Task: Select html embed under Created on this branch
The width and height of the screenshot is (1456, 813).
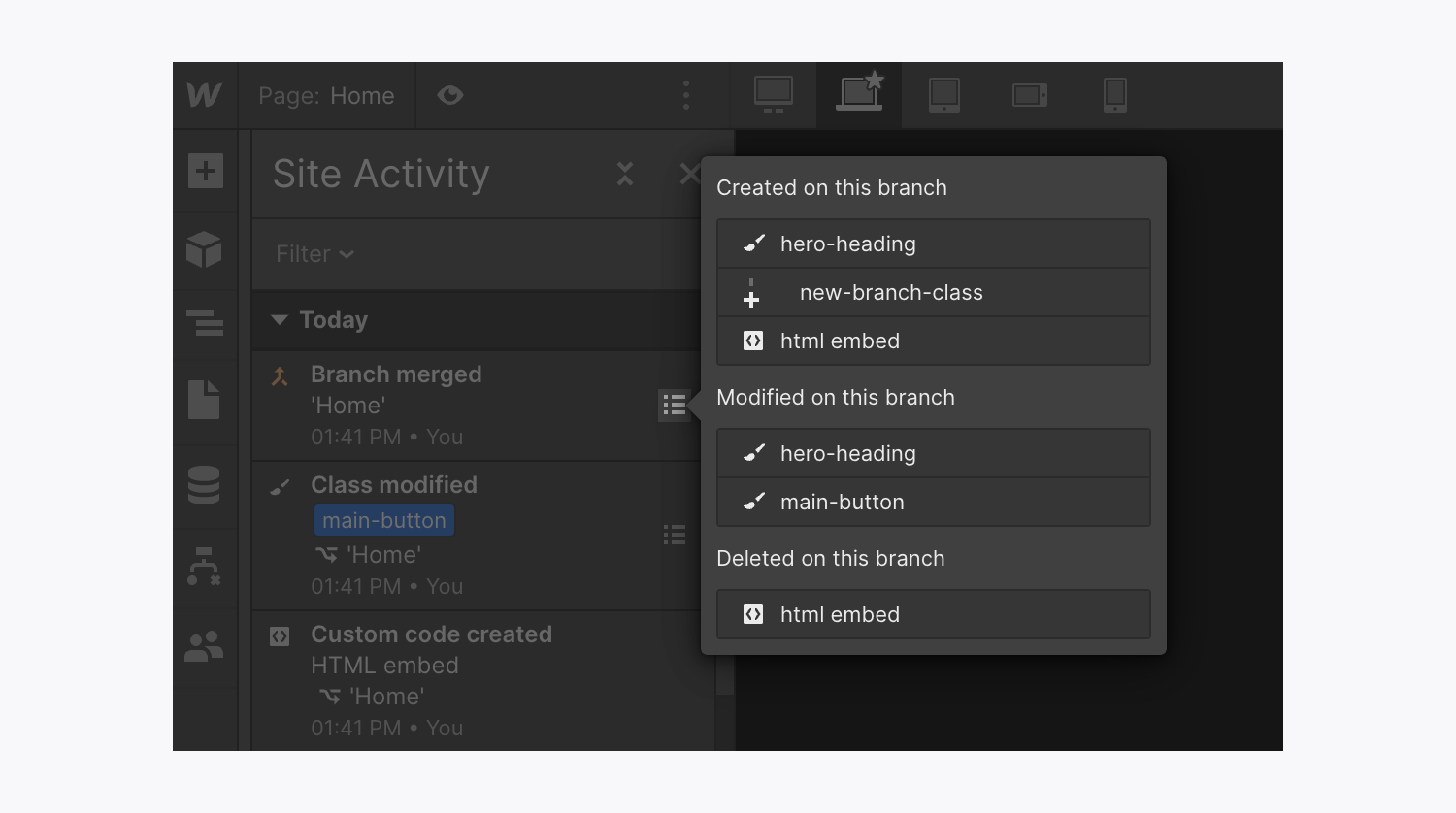Action: pos(934,341)
